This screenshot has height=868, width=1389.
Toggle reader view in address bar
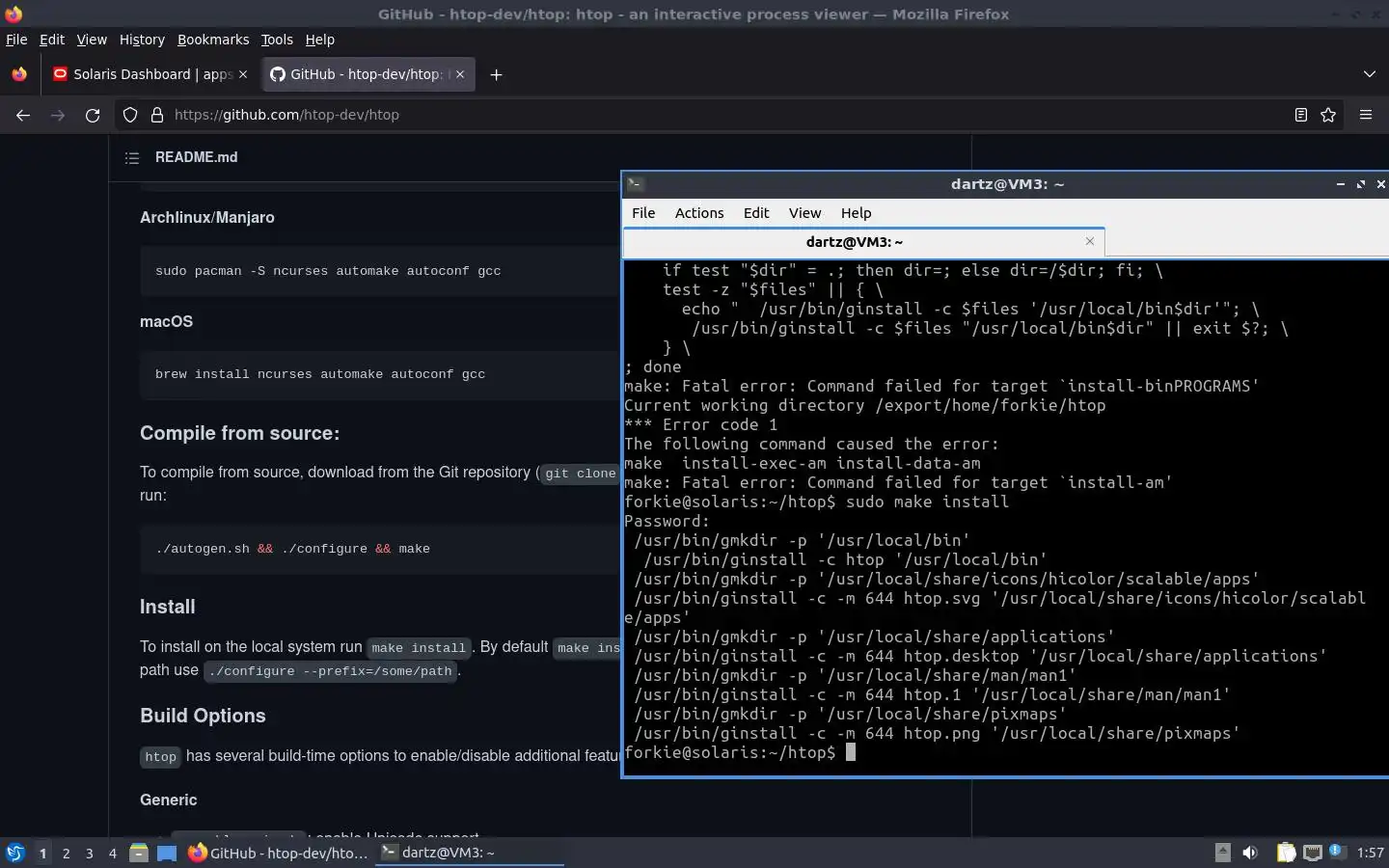click(1300, 115)
